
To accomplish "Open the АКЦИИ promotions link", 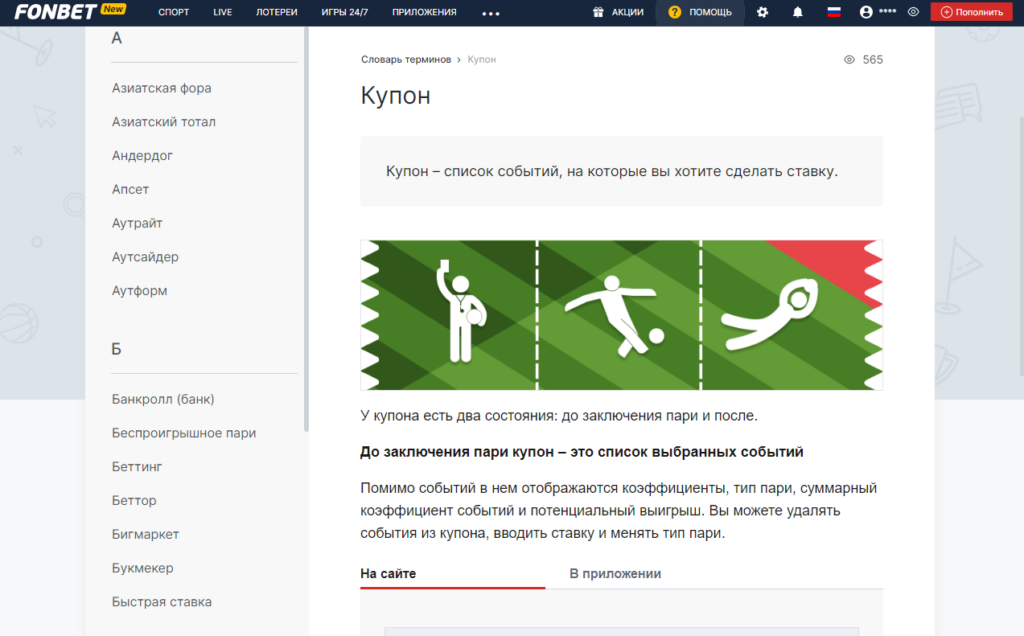I will point(628,12).
